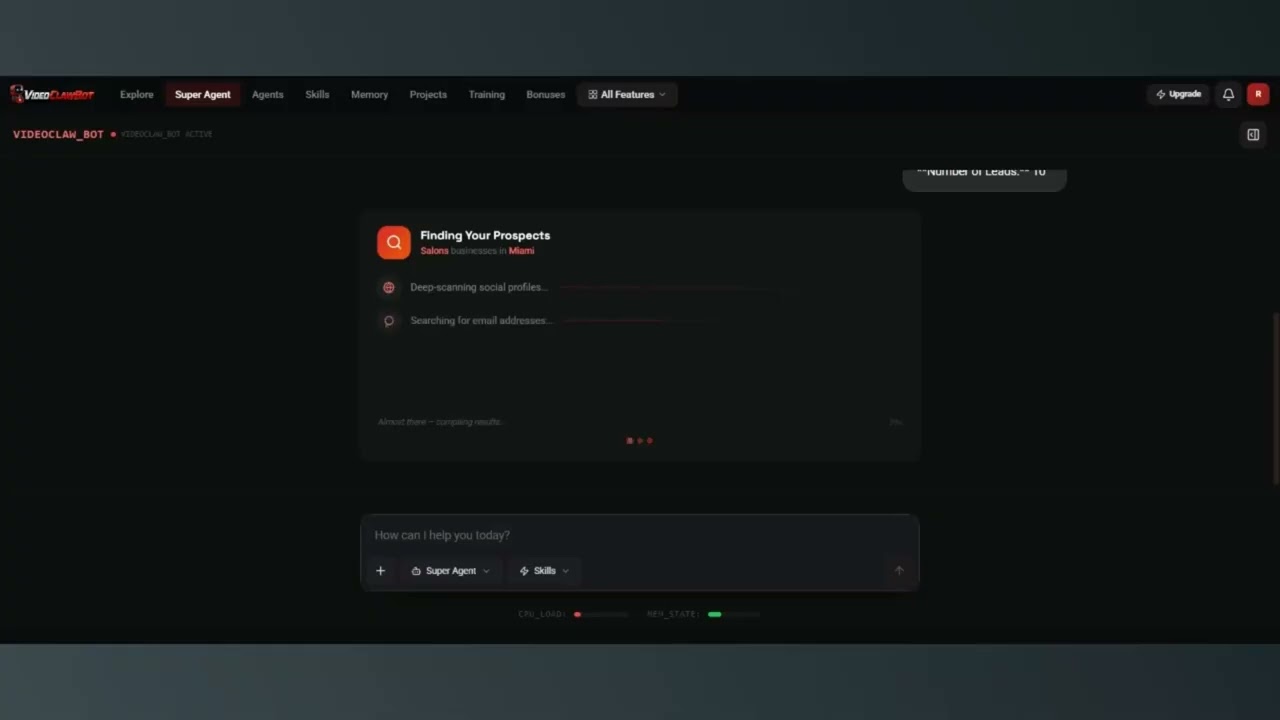Send the message with the arrow button
The image size is (1280, 720).
tap(899, 571)
